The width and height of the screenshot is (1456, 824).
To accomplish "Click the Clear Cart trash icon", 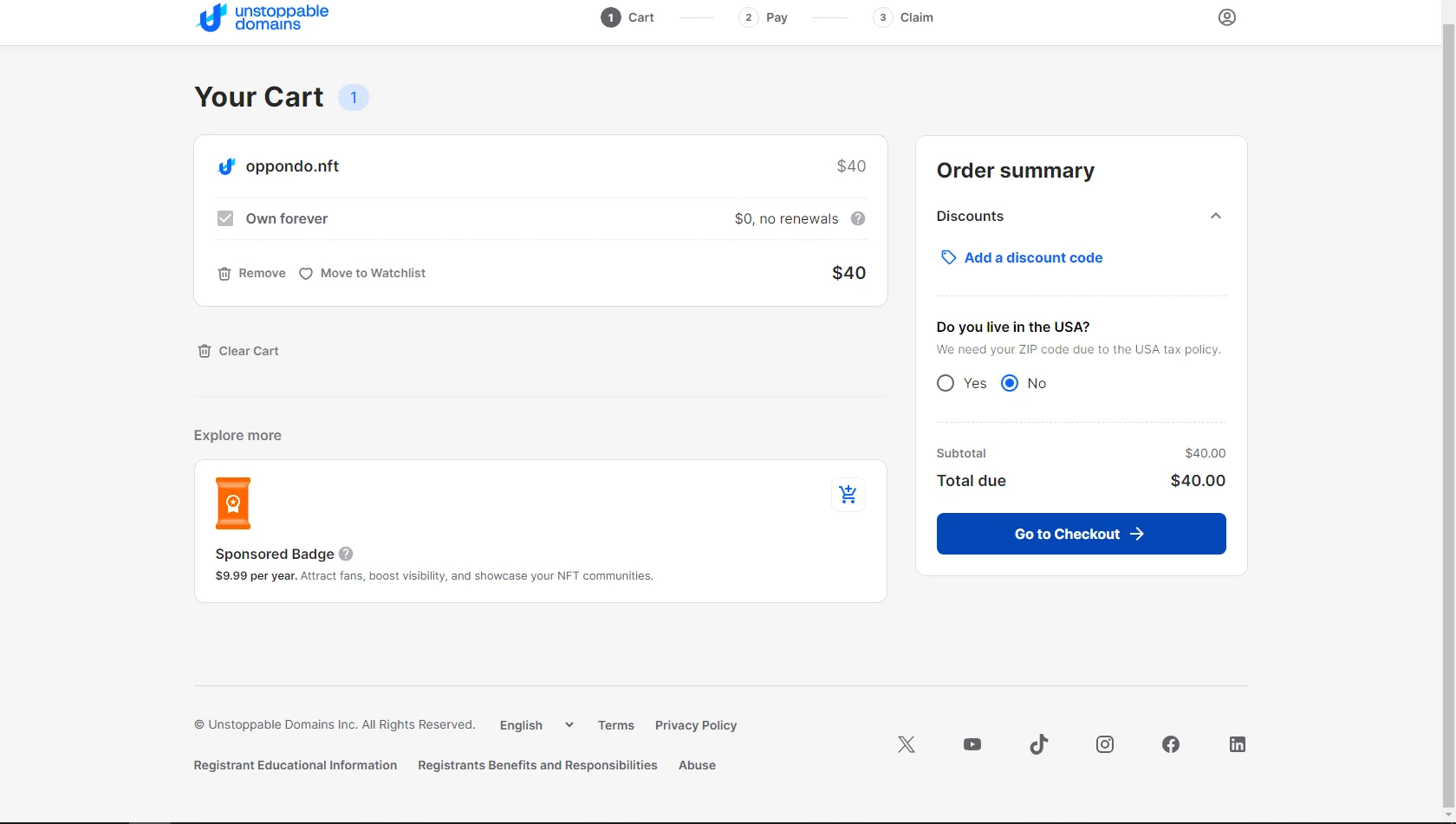I will click(x=204, y=350).
